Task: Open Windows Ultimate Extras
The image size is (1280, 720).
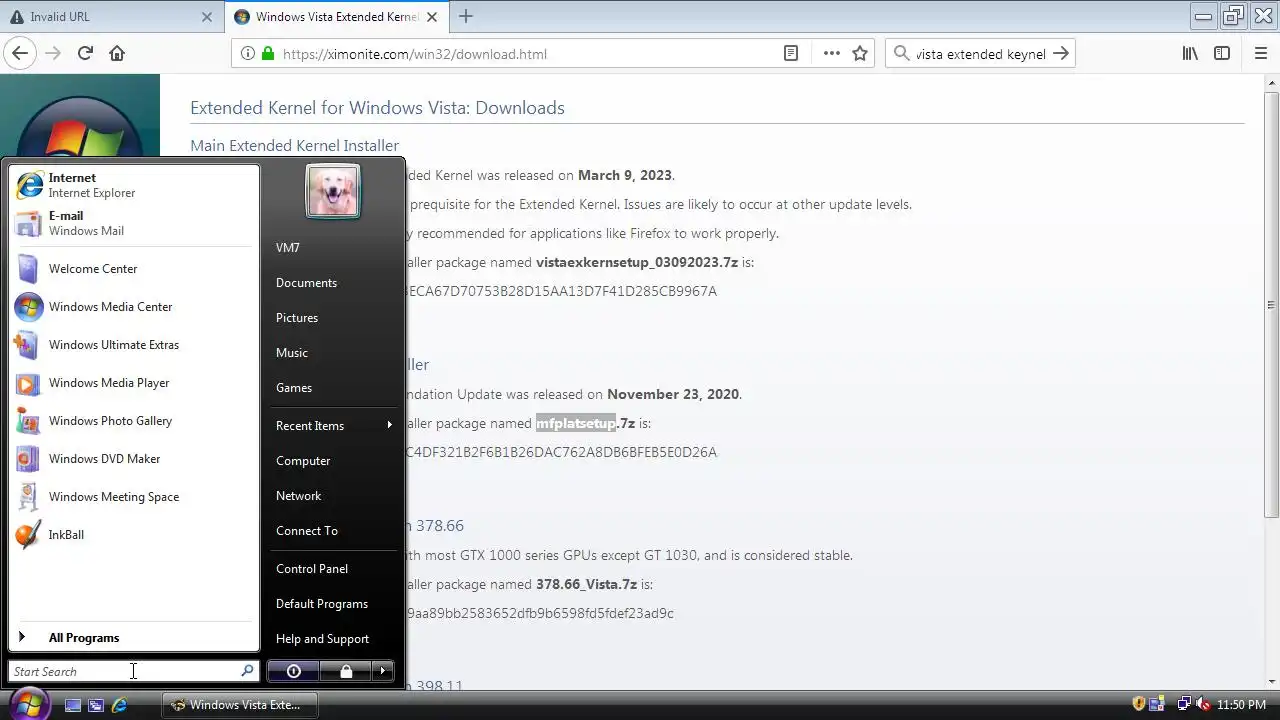Action: (134, 345)
